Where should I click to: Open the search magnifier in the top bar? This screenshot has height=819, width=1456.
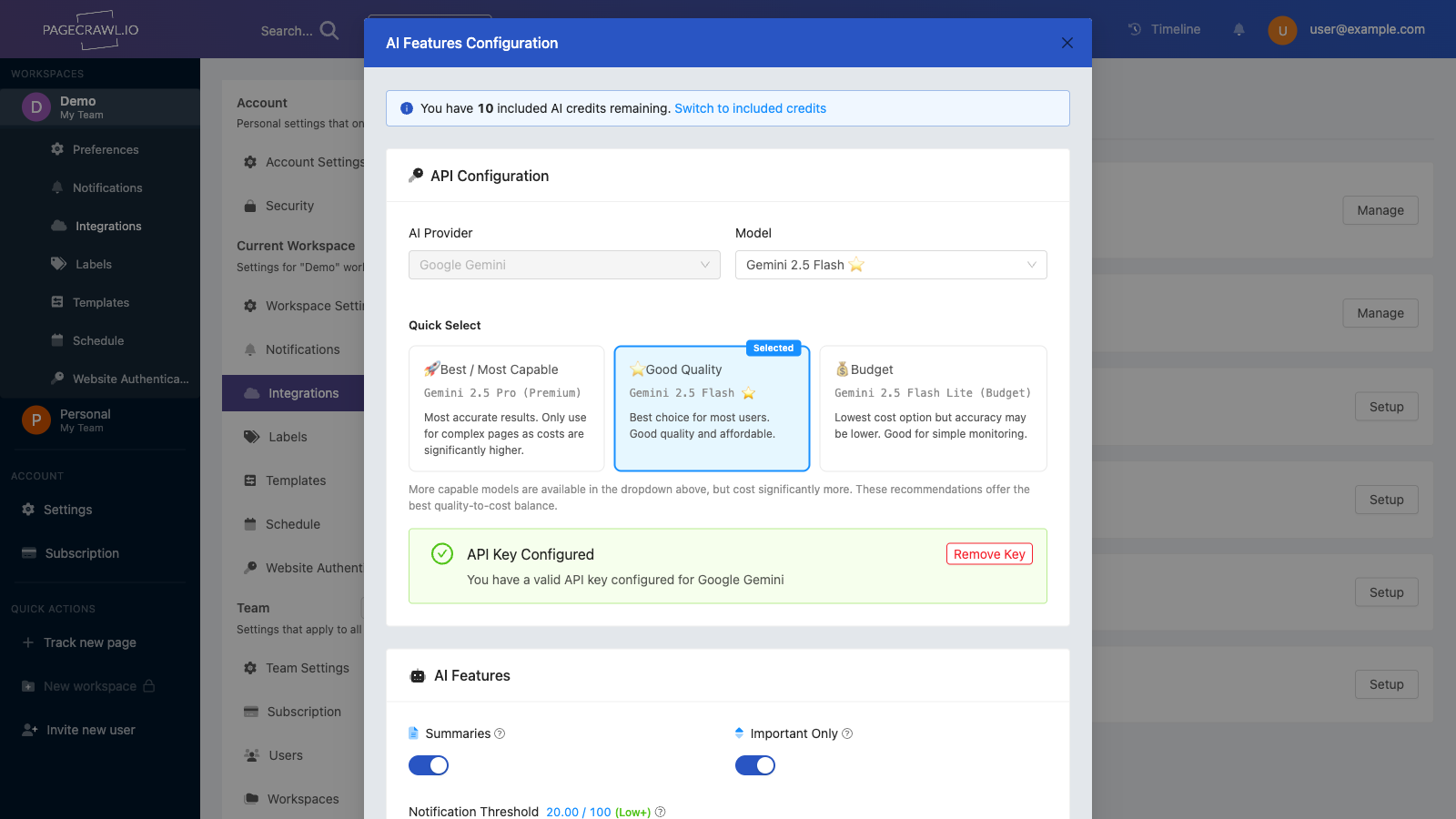329,30
